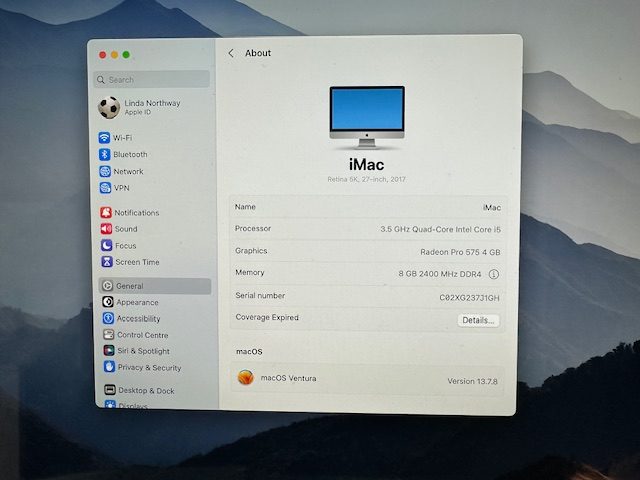Viewport: 640px width, 480px height.
Task: Click the VPN icon in sidebar
Action: click(x=105, y=188)
